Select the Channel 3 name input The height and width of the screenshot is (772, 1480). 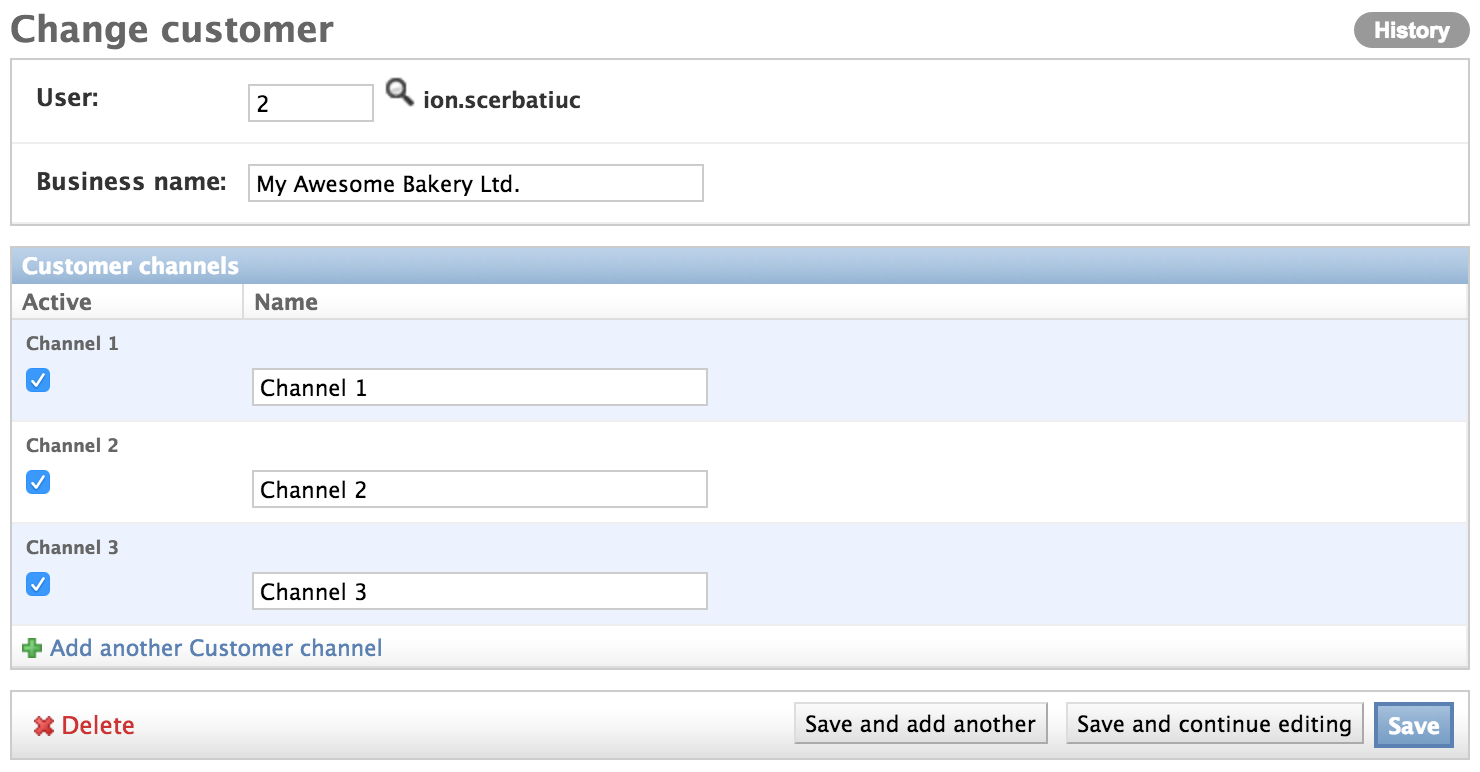(479, 591)
